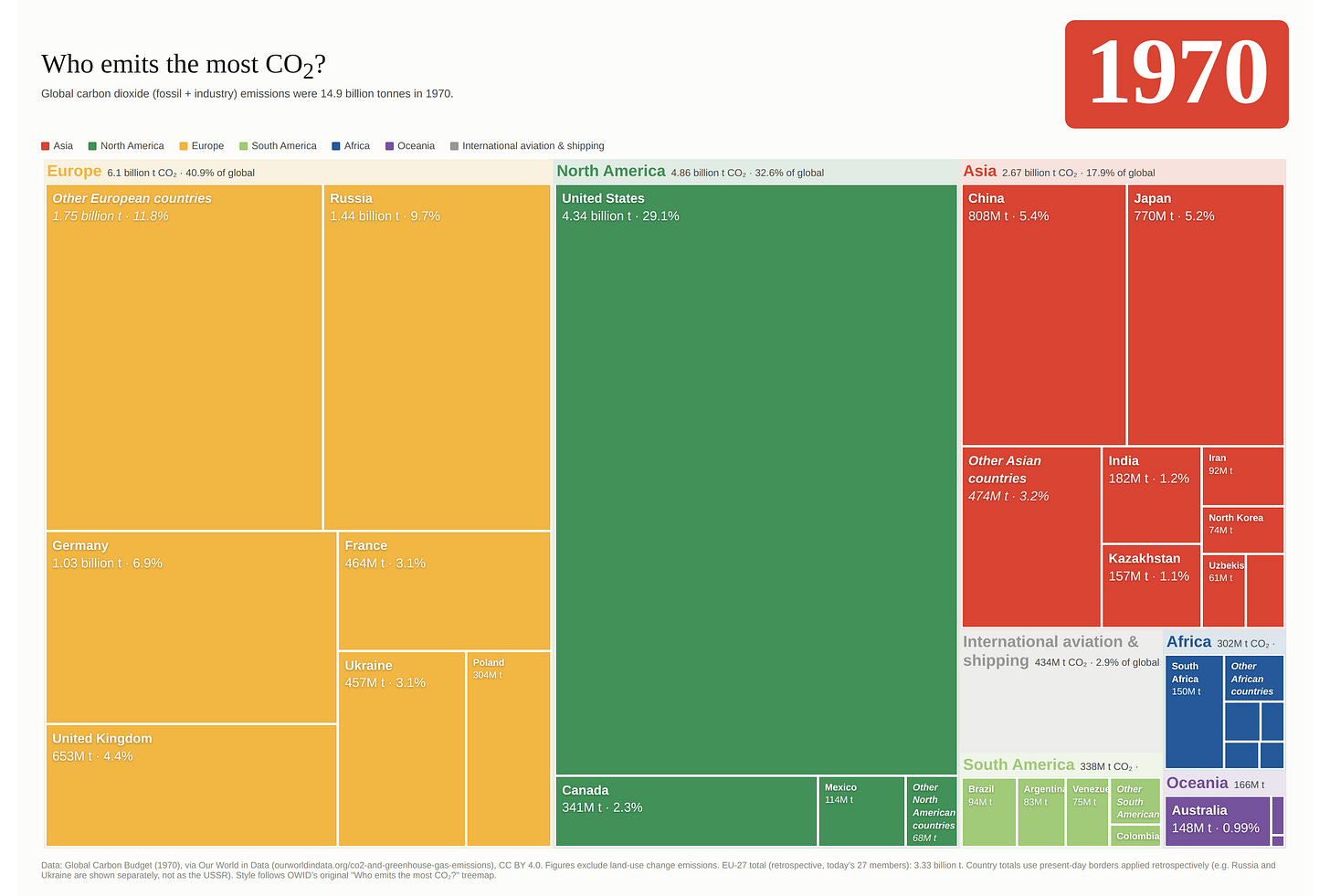Image resolution: width=1330 pixels, height=896 pixels.
Task: Click the Australia tile in Oceania
Action: 1218,821
